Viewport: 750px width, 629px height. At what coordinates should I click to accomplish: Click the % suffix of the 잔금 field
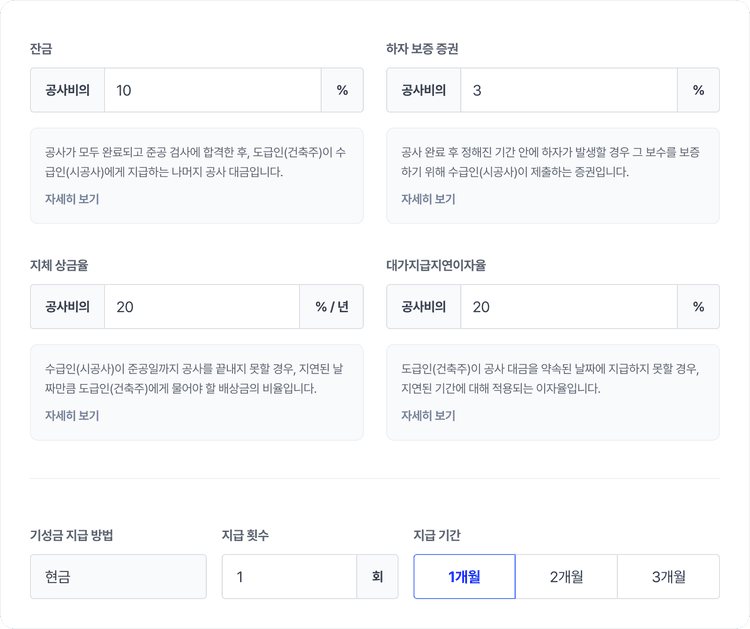(342, 90)
